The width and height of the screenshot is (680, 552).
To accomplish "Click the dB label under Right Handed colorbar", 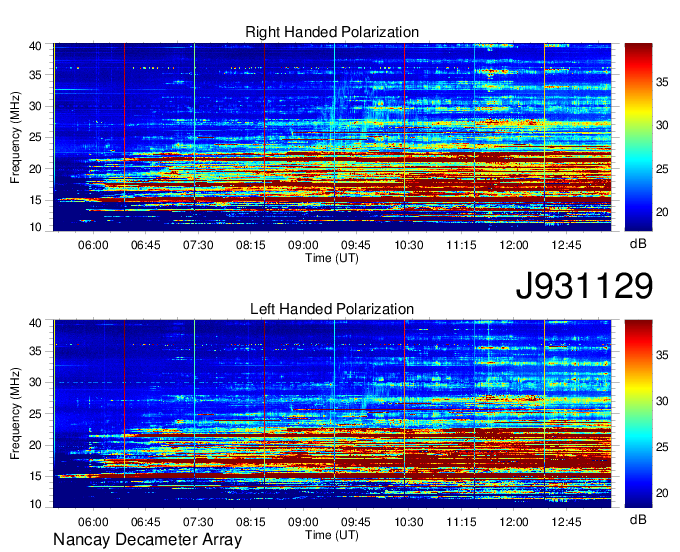I will [x=638, y=244].
